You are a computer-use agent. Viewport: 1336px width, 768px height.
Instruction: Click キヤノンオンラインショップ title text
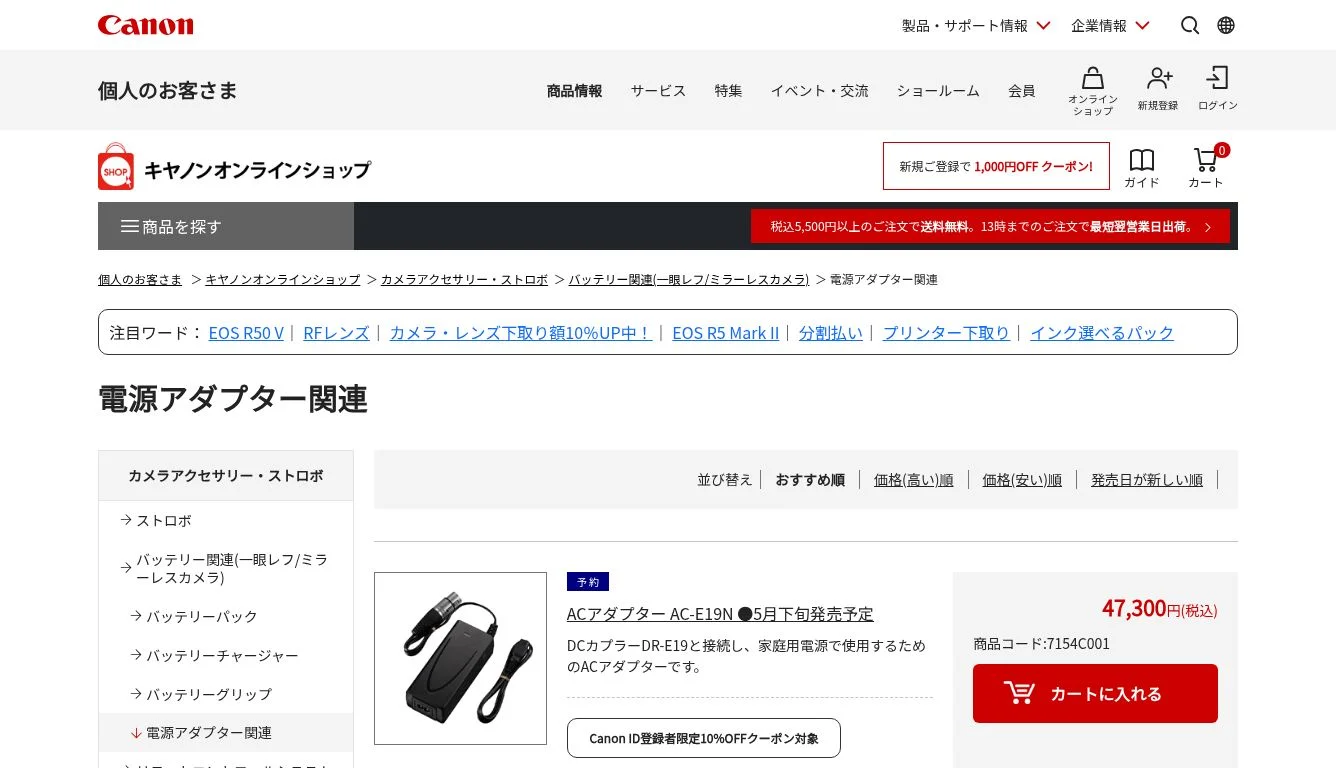(257, 170)
